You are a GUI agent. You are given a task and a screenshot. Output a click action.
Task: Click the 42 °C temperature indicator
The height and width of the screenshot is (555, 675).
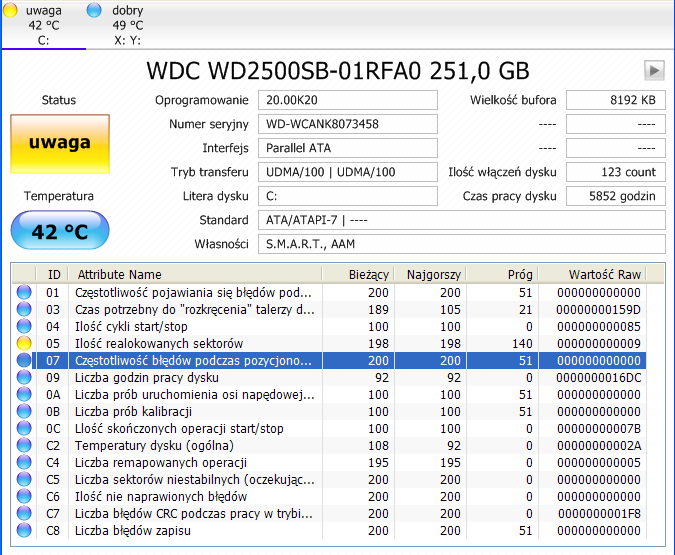(60, 230)
